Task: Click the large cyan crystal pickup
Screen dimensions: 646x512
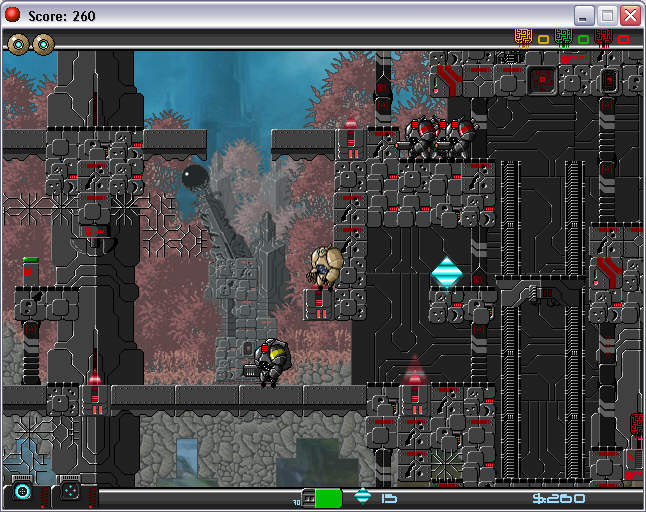Action: tap(446, 272)
